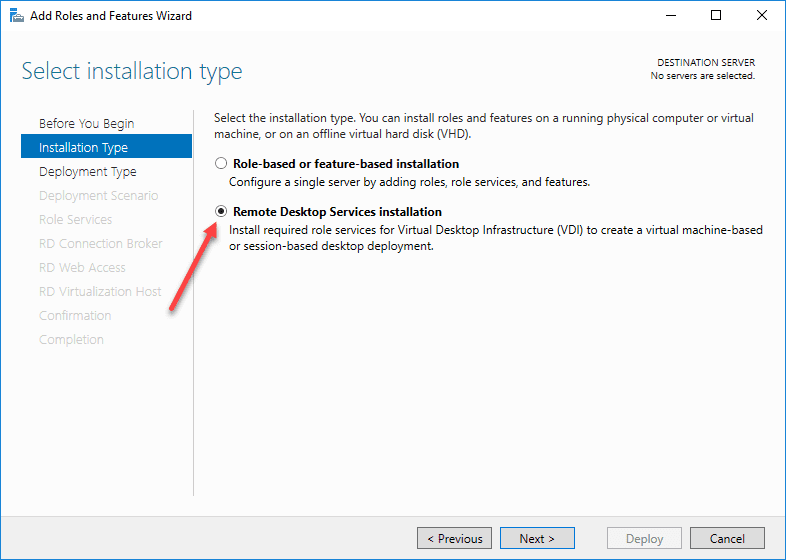The height and width of the screenshot is (560, 786).
Task: Select Remote Desktop Services installation radio button
Action: coord(221,212)
